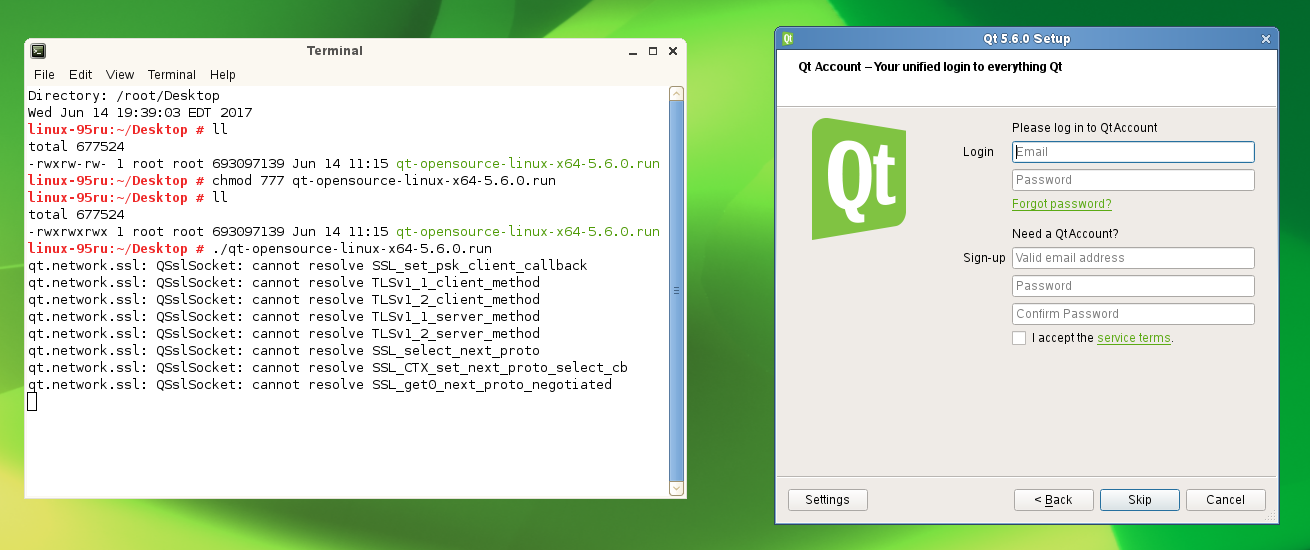This screenshot has height=550, width=1310.
Task: Click the SSL_get0_next_proto_negotiated error line
Action: pos(320,385)
